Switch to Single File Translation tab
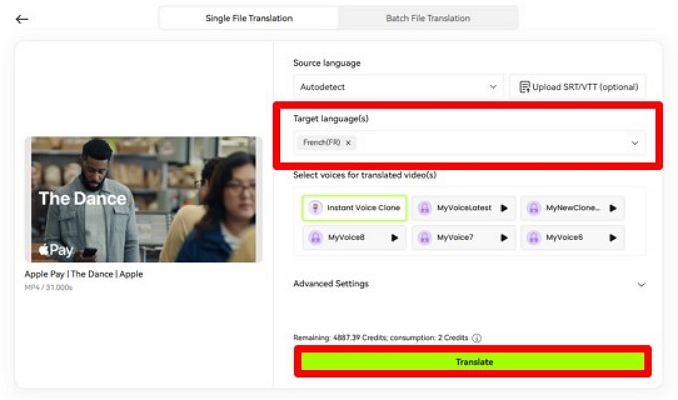 (249, 18)
